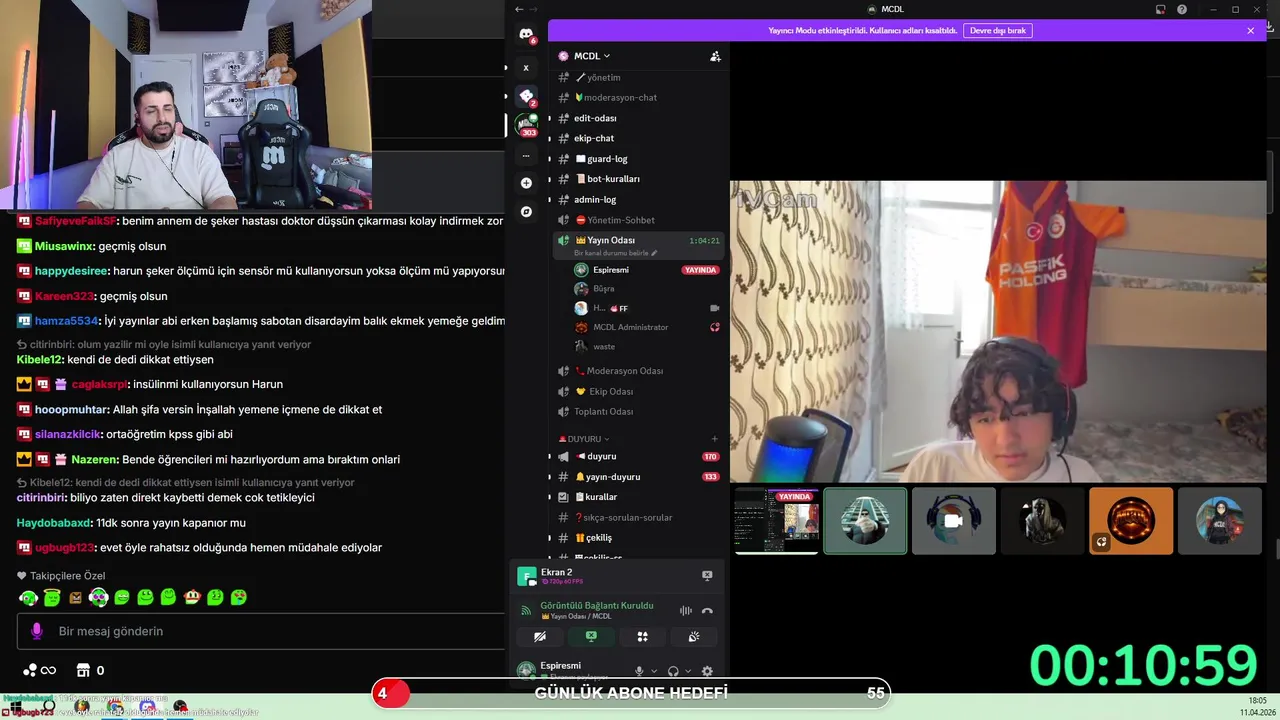Mute the microphone in Discord user panel
1280x720 pixels.
point(639,672)
